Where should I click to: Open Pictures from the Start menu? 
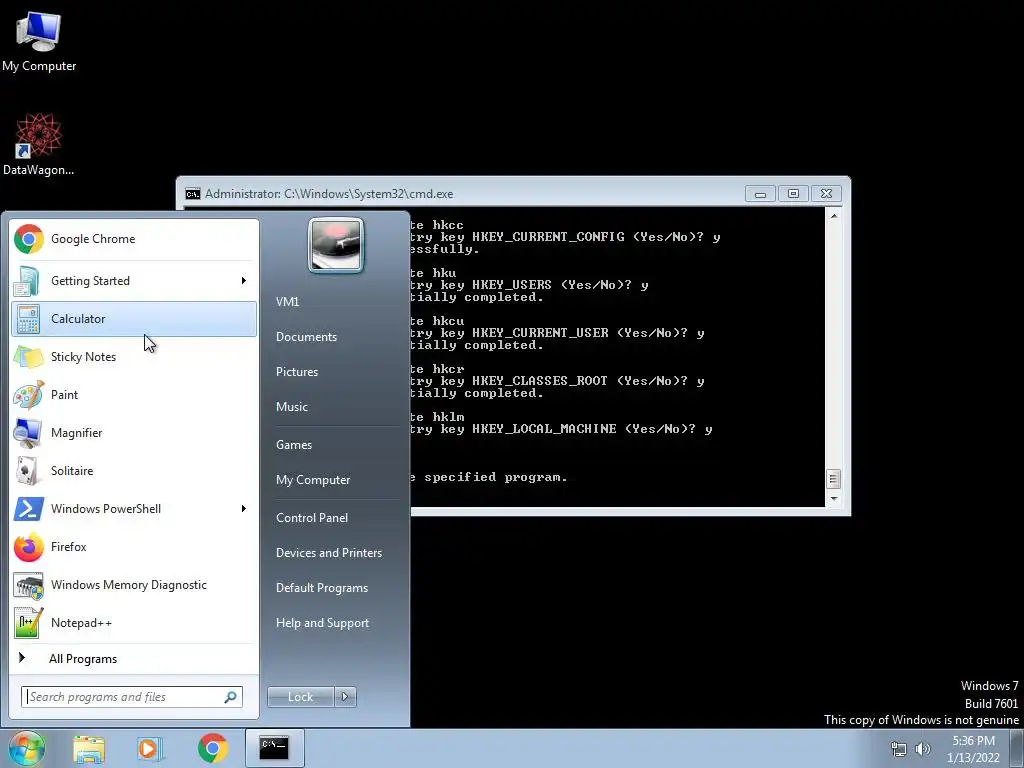tap(297, 372)
